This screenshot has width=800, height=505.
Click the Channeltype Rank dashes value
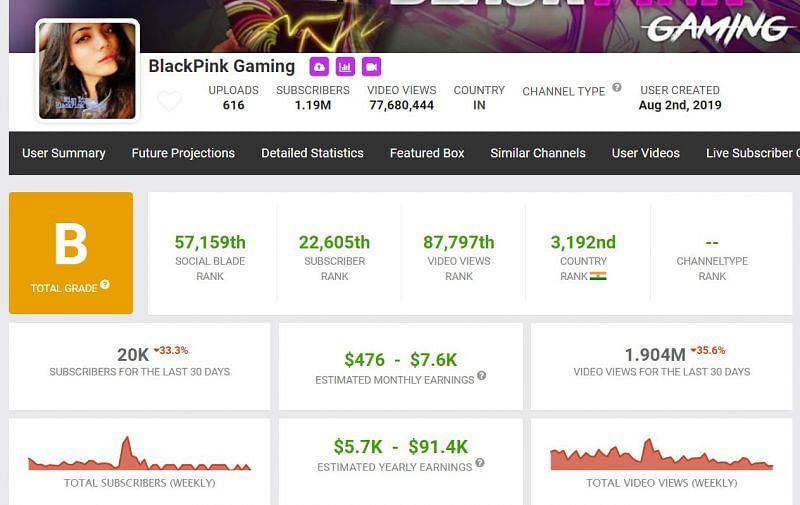pos(712,243)
